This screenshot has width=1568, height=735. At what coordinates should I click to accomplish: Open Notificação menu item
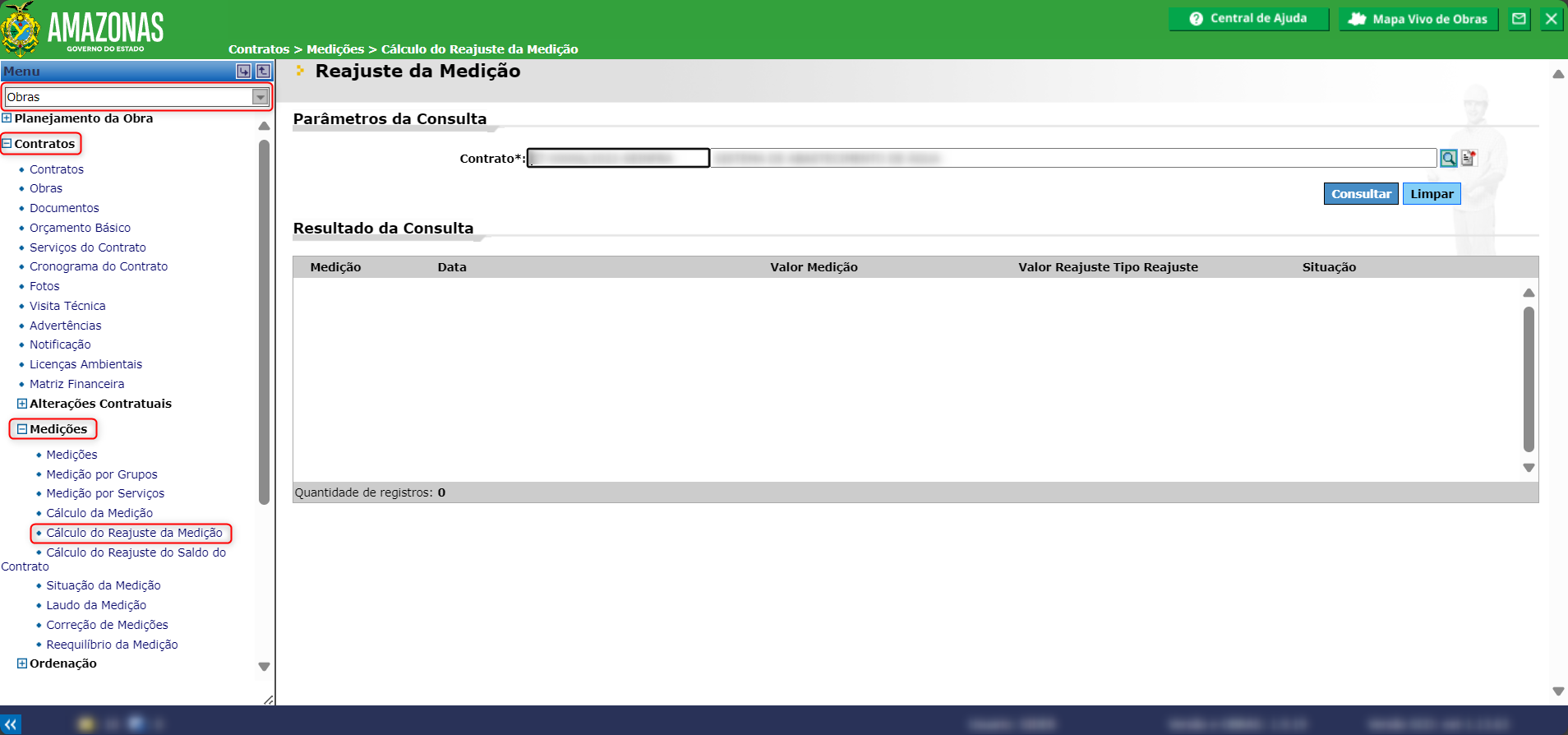60,344
